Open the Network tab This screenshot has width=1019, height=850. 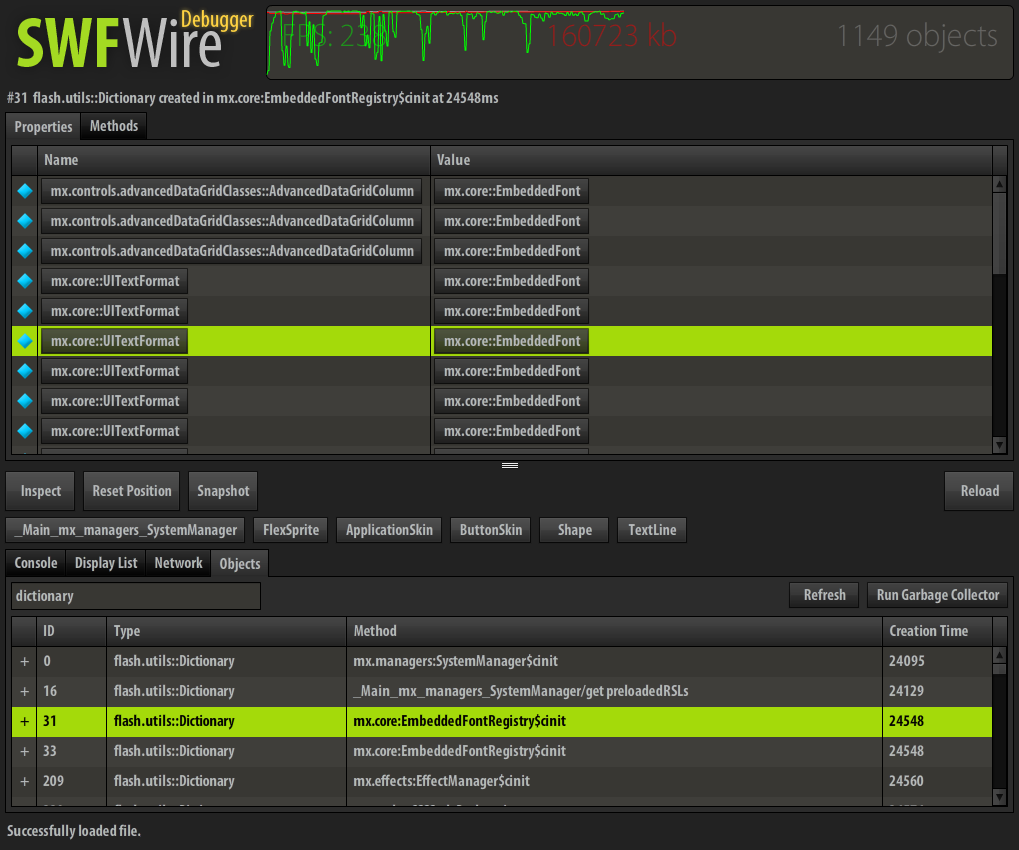[x=178, y=563]
